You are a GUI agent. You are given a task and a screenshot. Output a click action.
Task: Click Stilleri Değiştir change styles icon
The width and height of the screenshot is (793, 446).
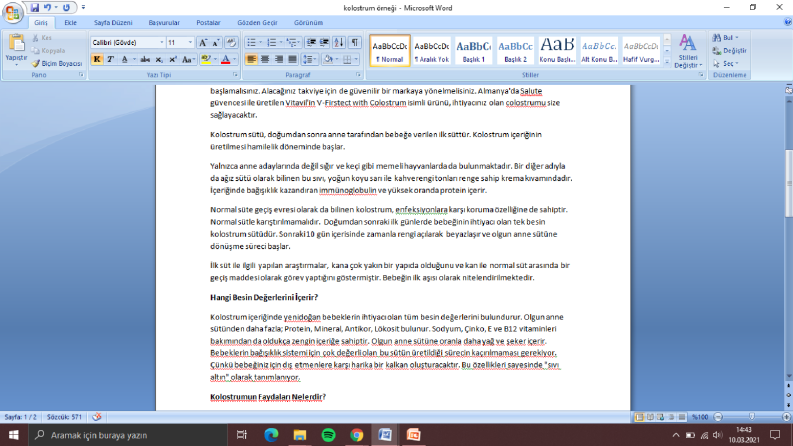tap(687, 51)
